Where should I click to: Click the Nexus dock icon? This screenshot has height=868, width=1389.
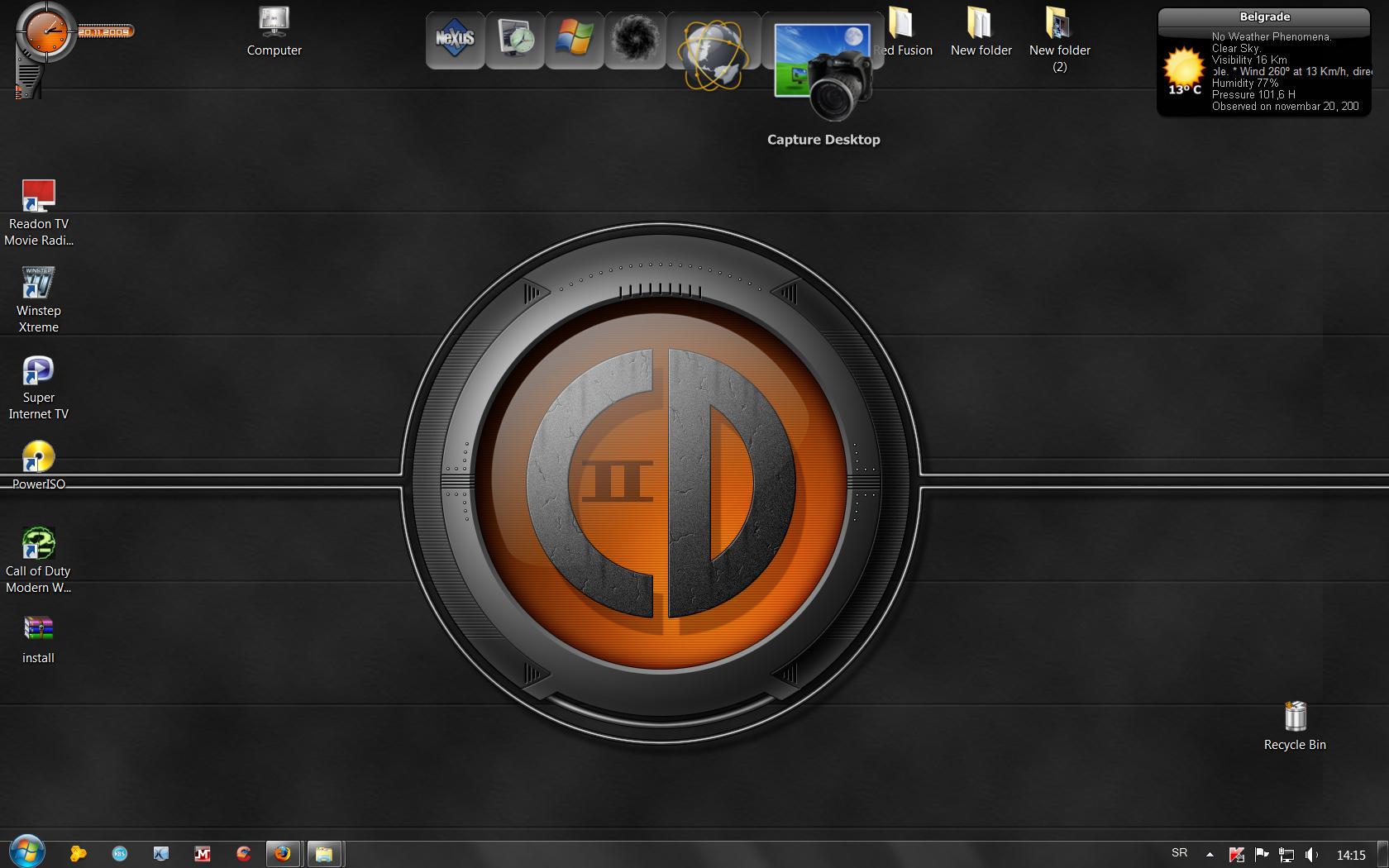[455, 40]
